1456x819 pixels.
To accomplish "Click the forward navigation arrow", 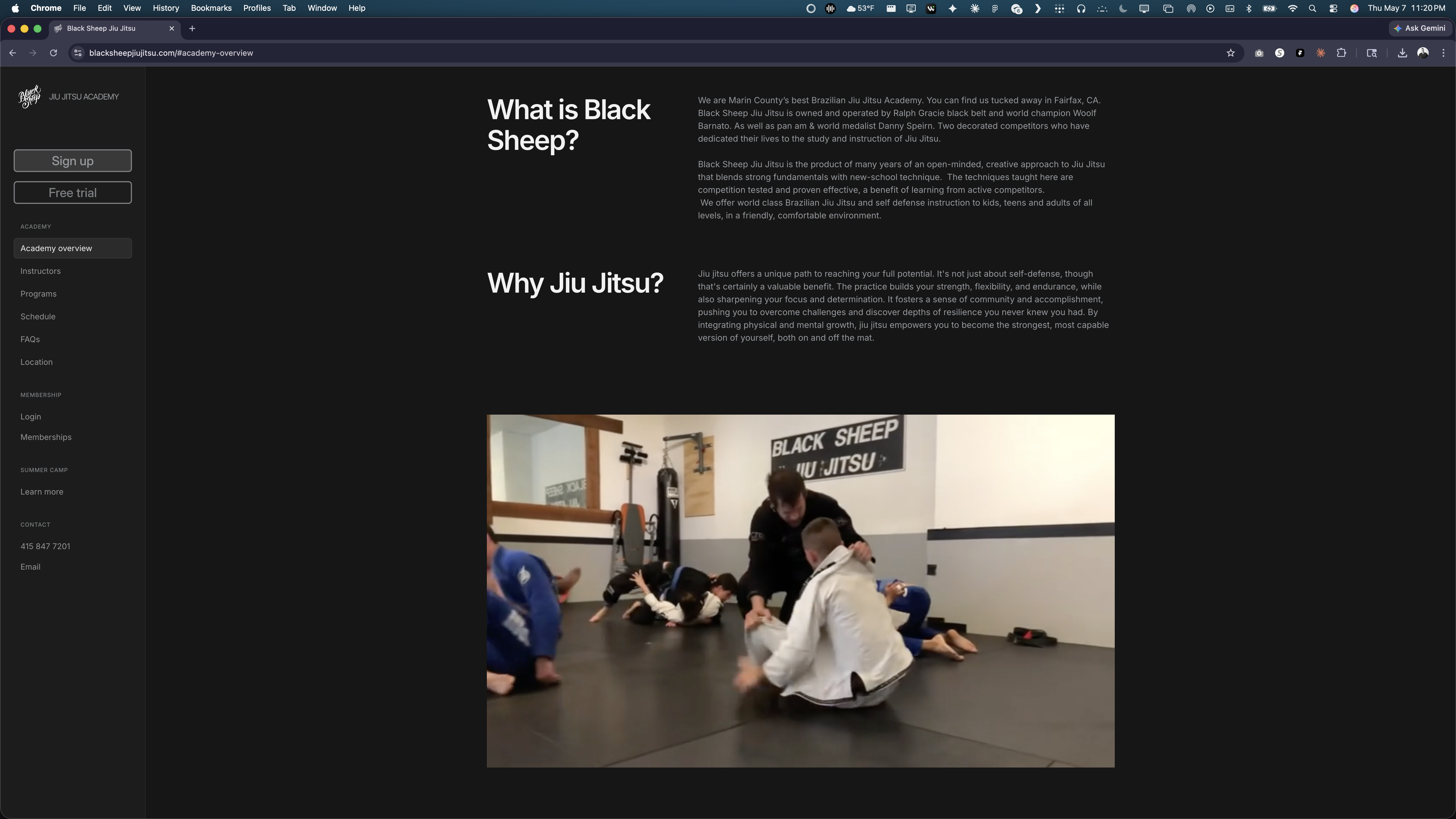I will 33,53.
